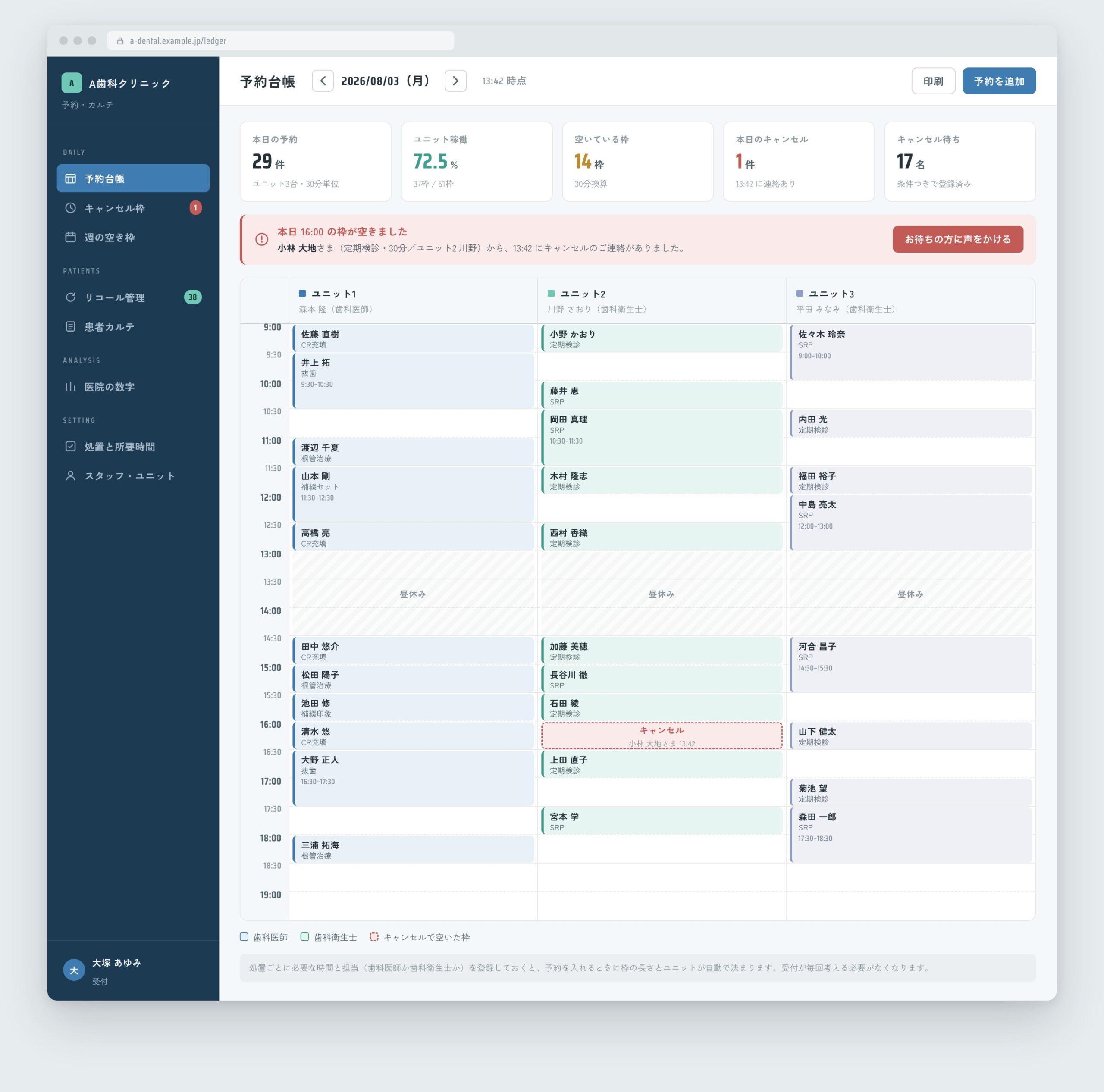Image resolution: width=1104 pixels, height=1092 pixels.
Task: Open the cancelled 16:00 slot in ユニット2
Action: (x=662, y=735)
